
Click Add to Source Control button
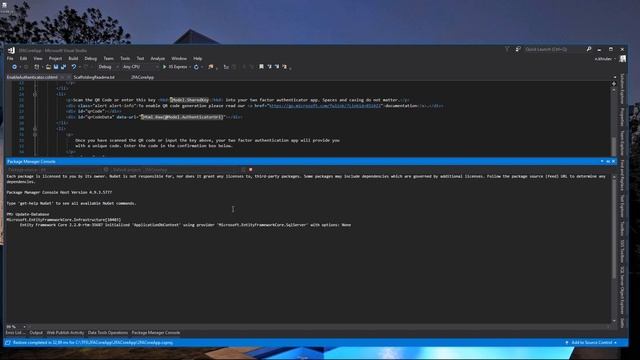coord(591,343)
